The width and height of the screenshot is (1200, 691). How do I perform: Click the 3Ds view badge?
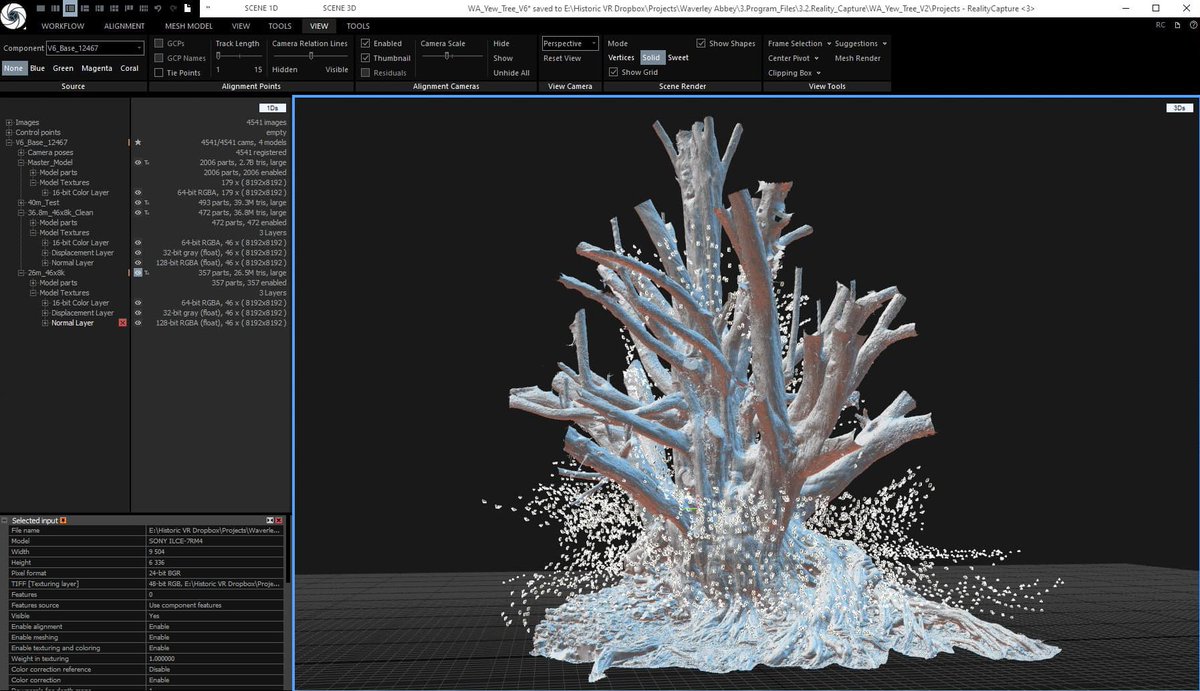tap(1180, 107)
